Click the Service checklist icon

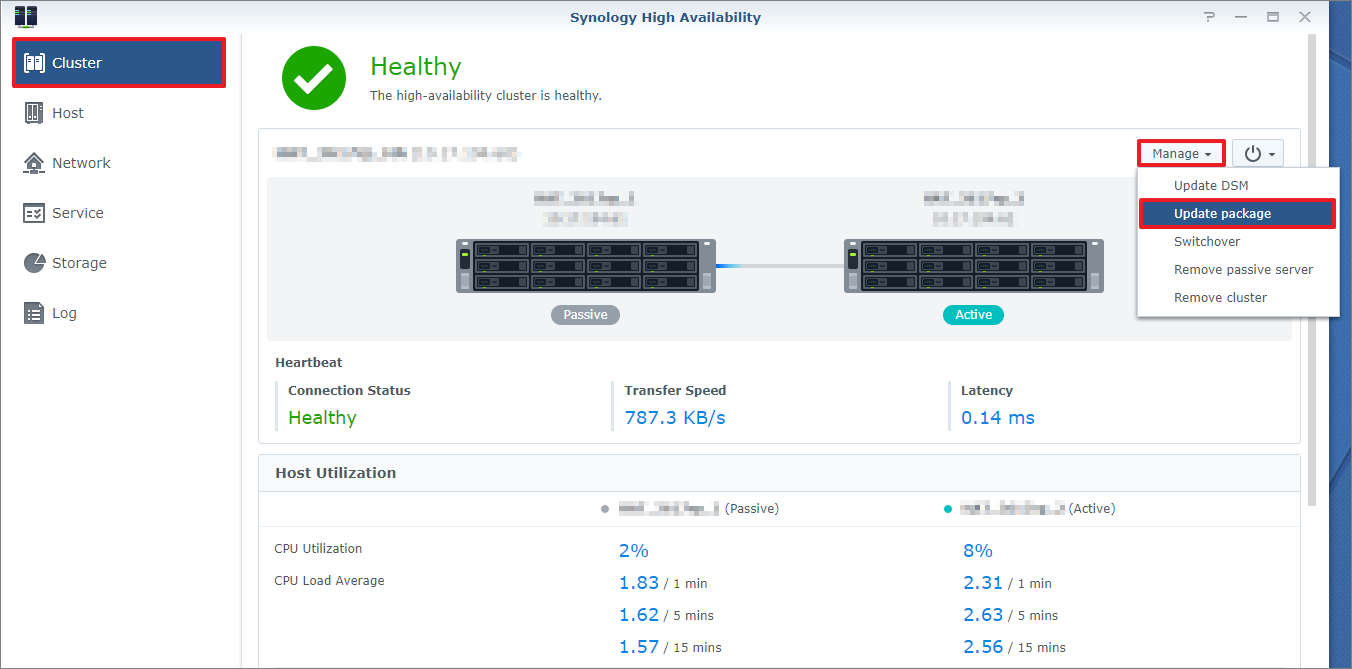tap(35, 213)
